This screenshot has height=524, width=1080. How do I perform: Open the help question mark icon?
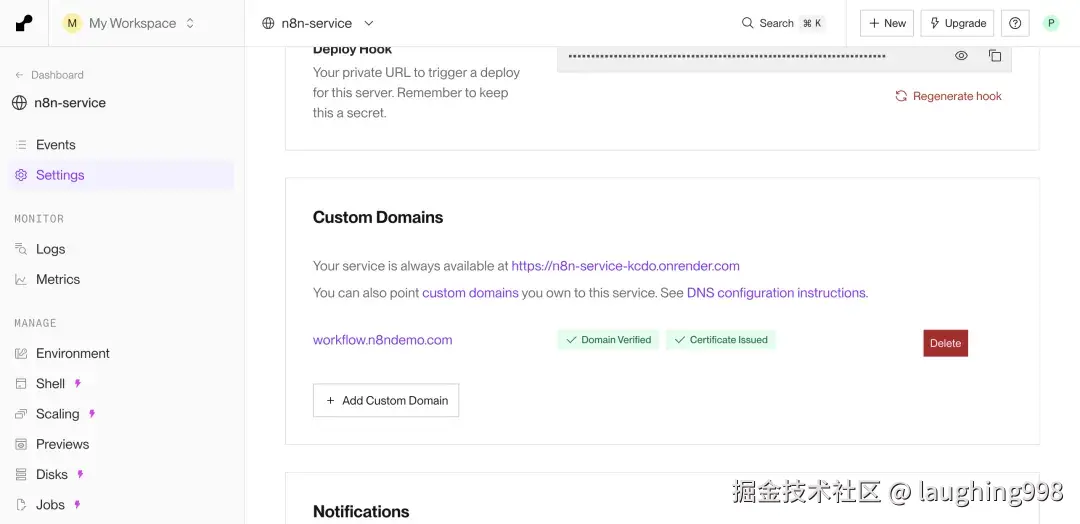(1015, 23)
